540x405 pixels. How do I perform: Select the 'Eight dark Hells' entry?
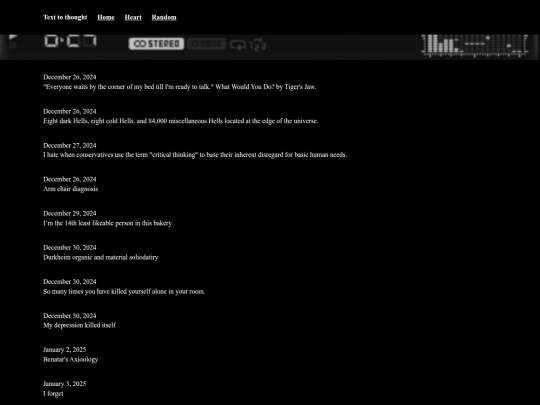coord(180,121)
